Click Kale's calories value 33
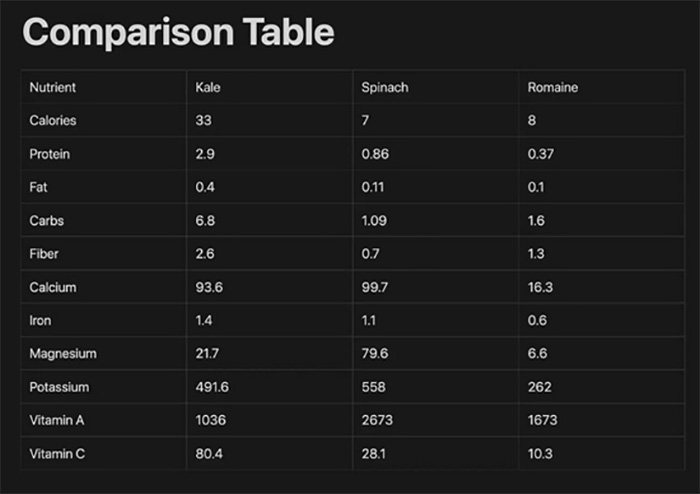The image size is (700, 494). click(x=204, y=120)
